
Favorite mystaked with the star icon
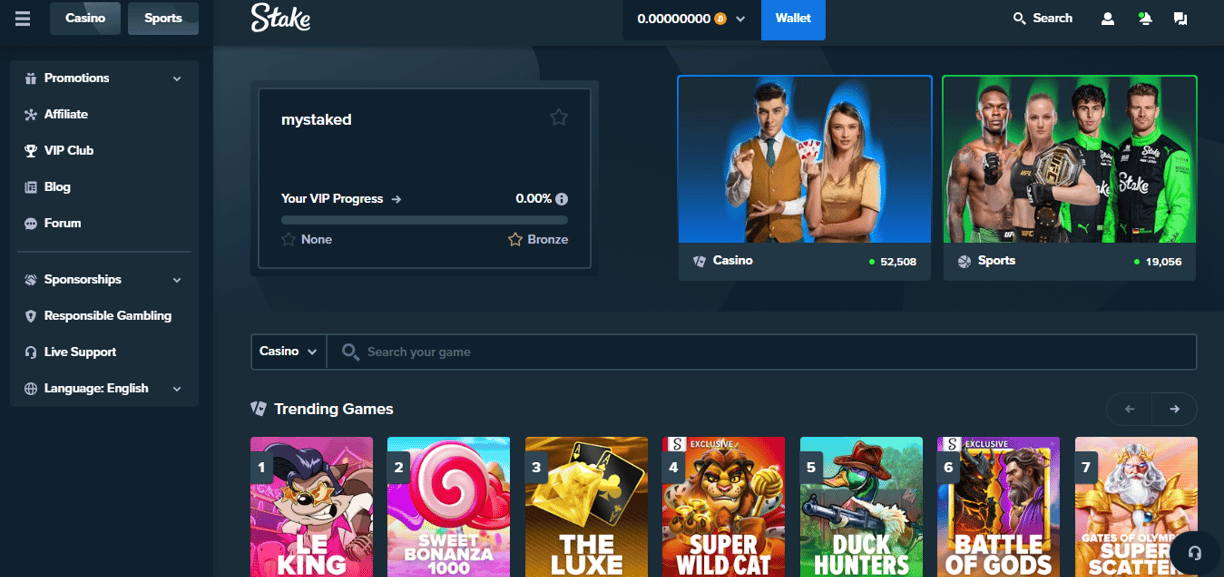click(559, 118)
